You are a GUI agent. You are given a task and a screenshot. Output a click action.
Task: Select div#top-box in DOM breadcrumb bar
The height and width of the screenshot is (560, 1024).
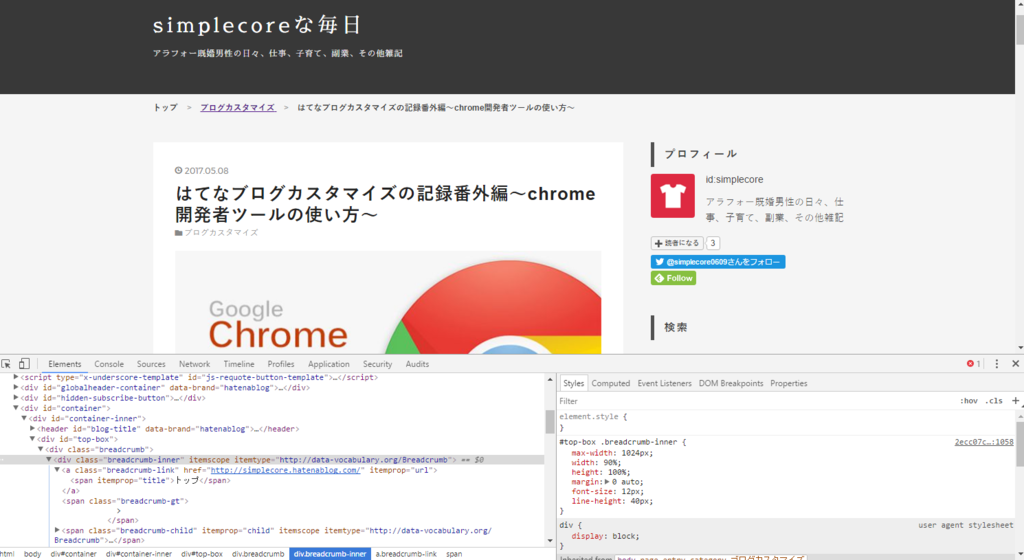coord(202,553)
